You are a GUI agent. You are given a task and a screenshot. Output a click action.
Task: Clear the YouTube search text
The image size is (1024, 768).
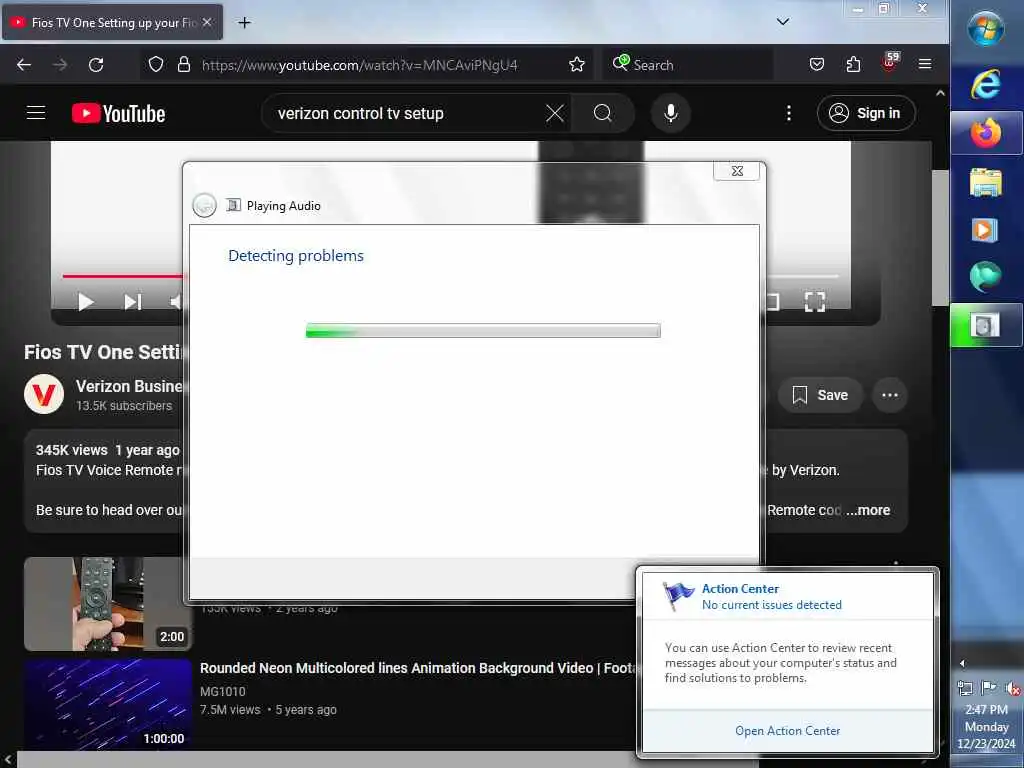tap(554, 114)
